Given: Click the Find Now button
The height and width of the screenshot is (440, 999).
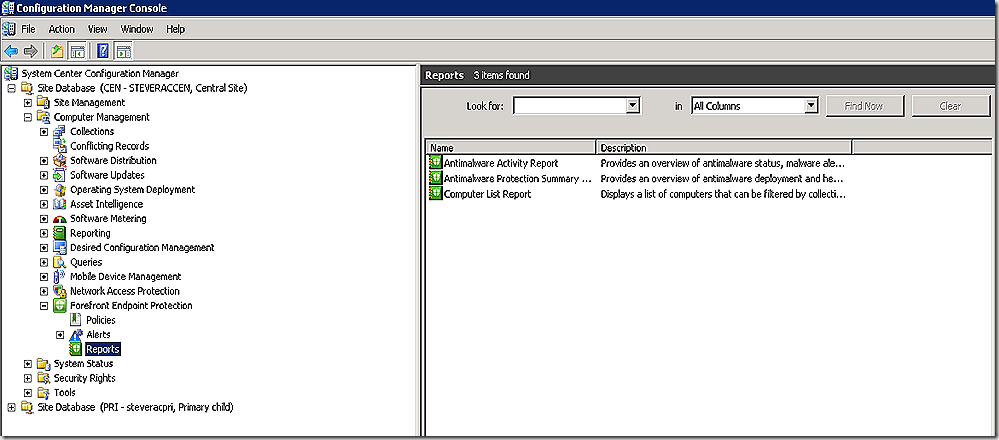Looking at the screenshot, I should tap(864, 106).
